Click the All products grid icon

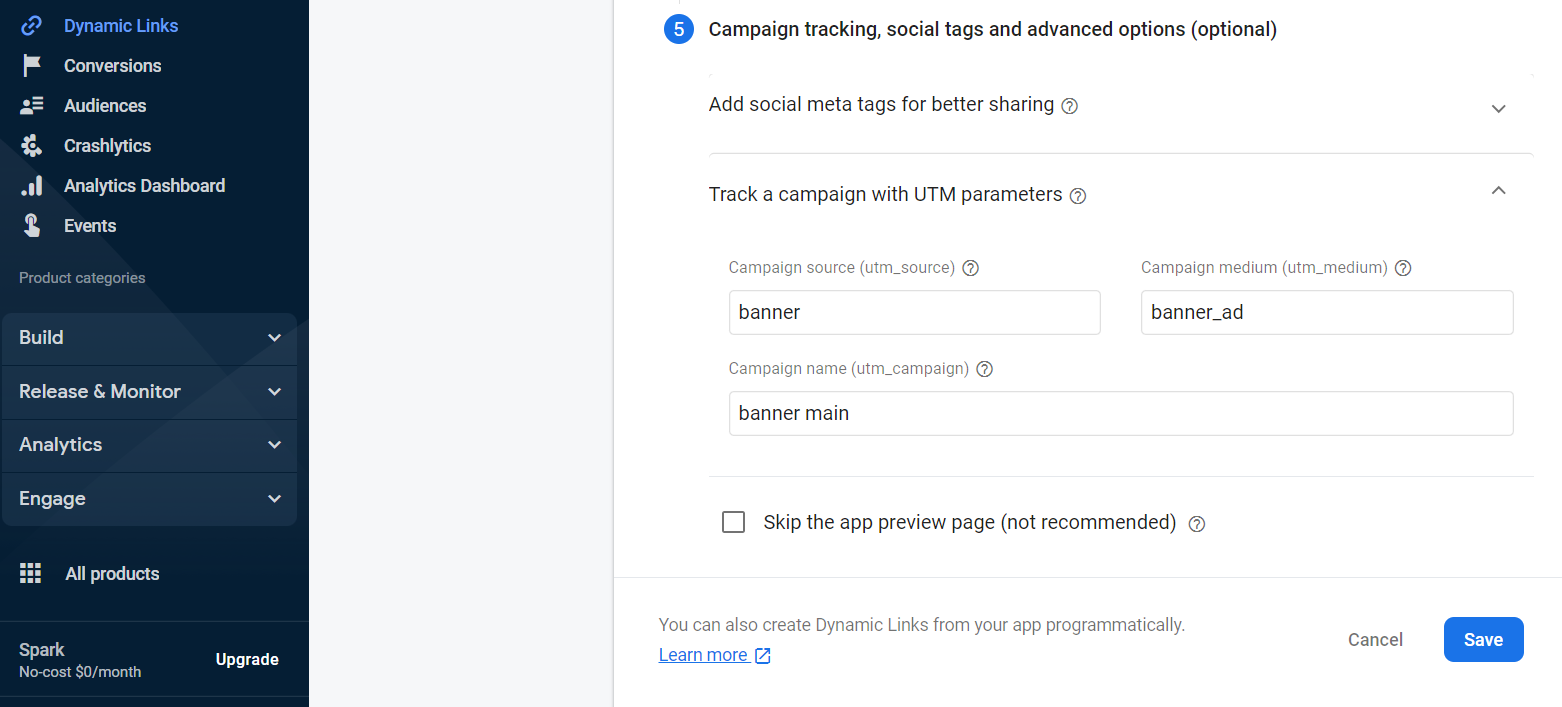31,574
